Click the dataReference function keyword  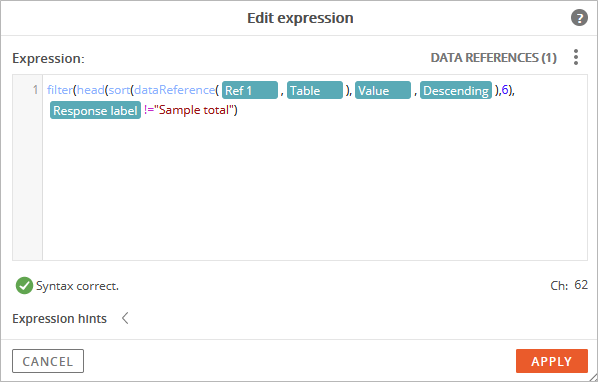175,90
